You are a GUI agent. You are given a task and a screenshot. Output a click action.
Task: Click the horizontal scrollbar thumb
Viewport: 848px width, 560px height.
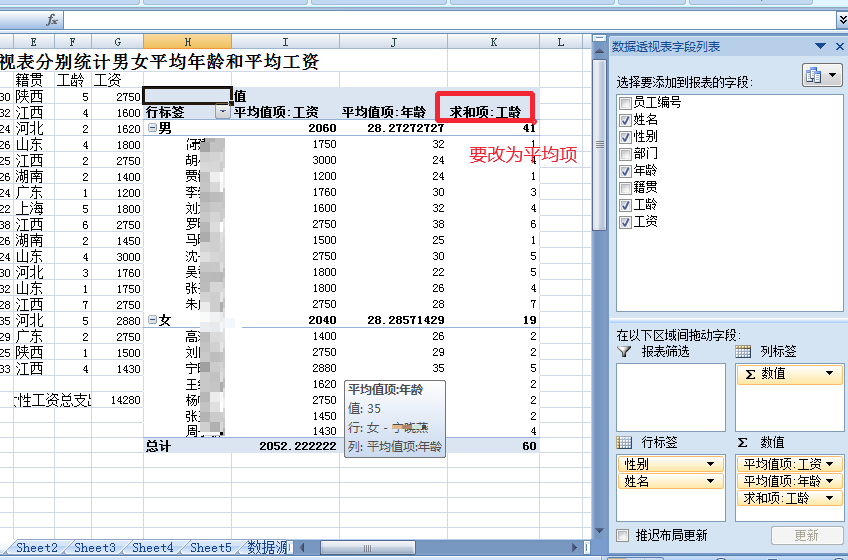[367, 548]
